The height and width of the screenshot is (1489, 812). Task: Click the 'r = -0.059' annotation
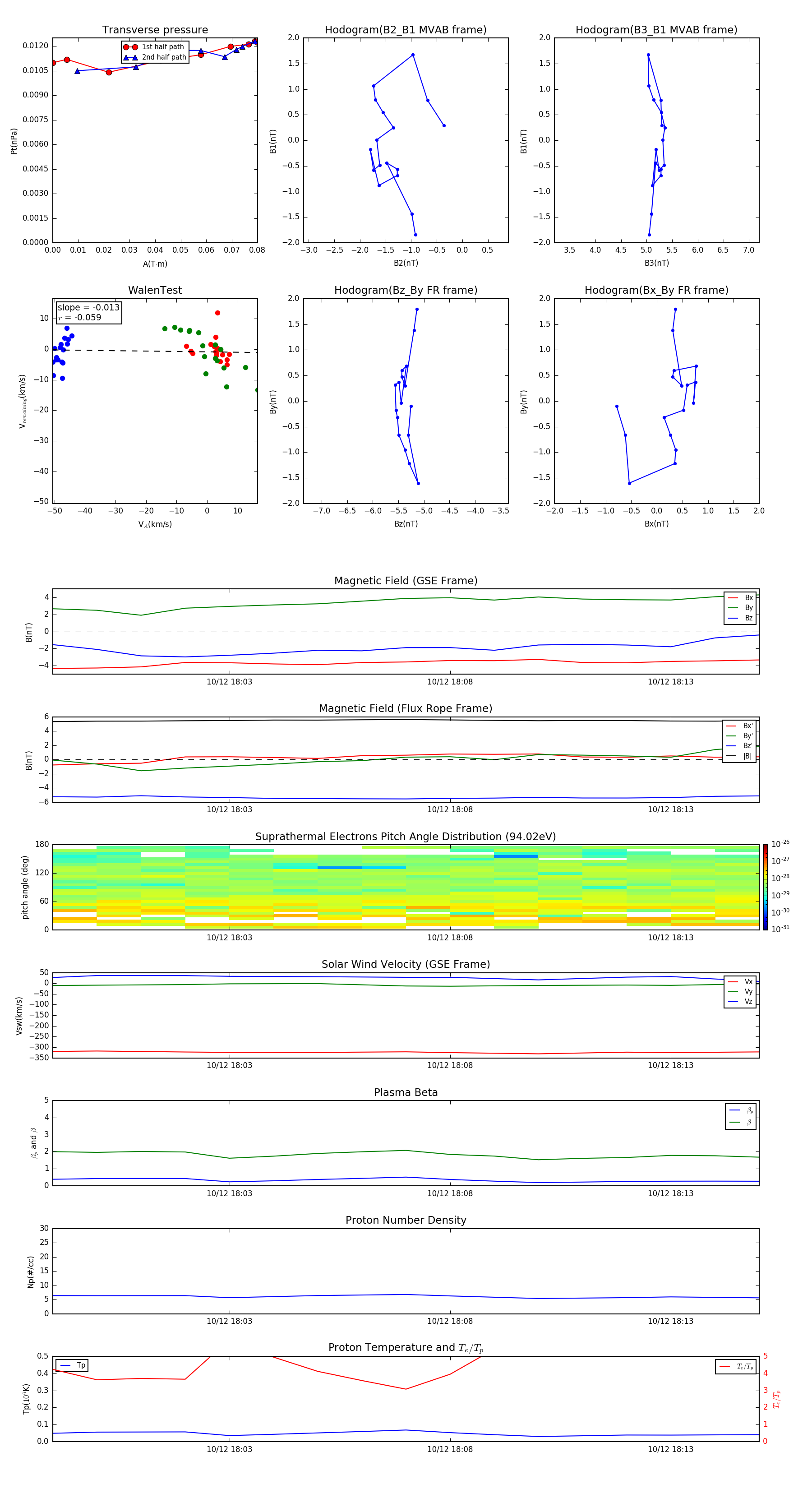tap(80, 317)
